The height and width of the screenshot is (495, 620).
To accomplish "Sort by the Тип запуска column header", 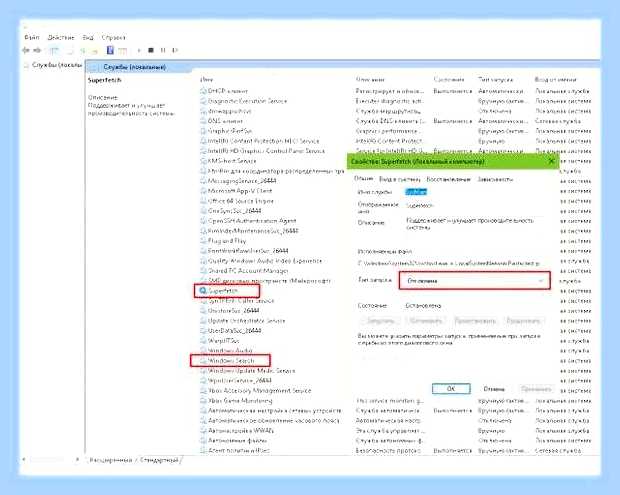I will [x=495, y=79].
